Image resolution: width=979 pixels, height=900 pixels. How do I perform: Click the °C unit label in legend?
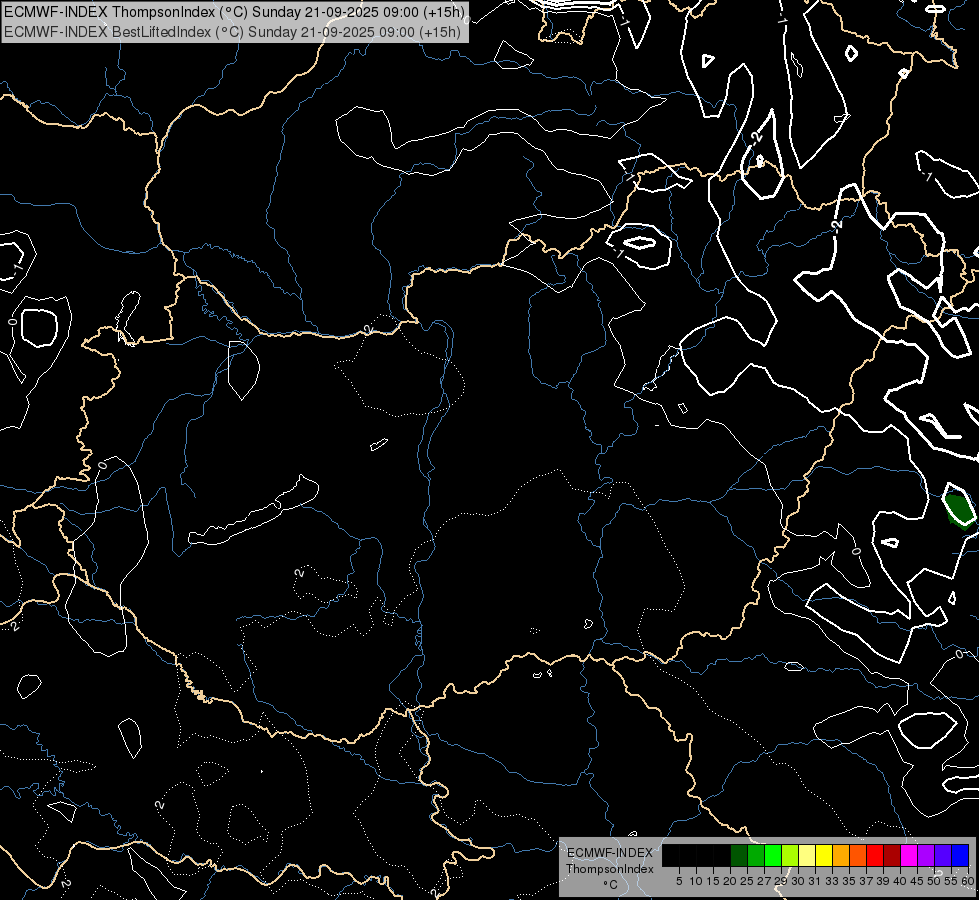[x=609, y=885]
